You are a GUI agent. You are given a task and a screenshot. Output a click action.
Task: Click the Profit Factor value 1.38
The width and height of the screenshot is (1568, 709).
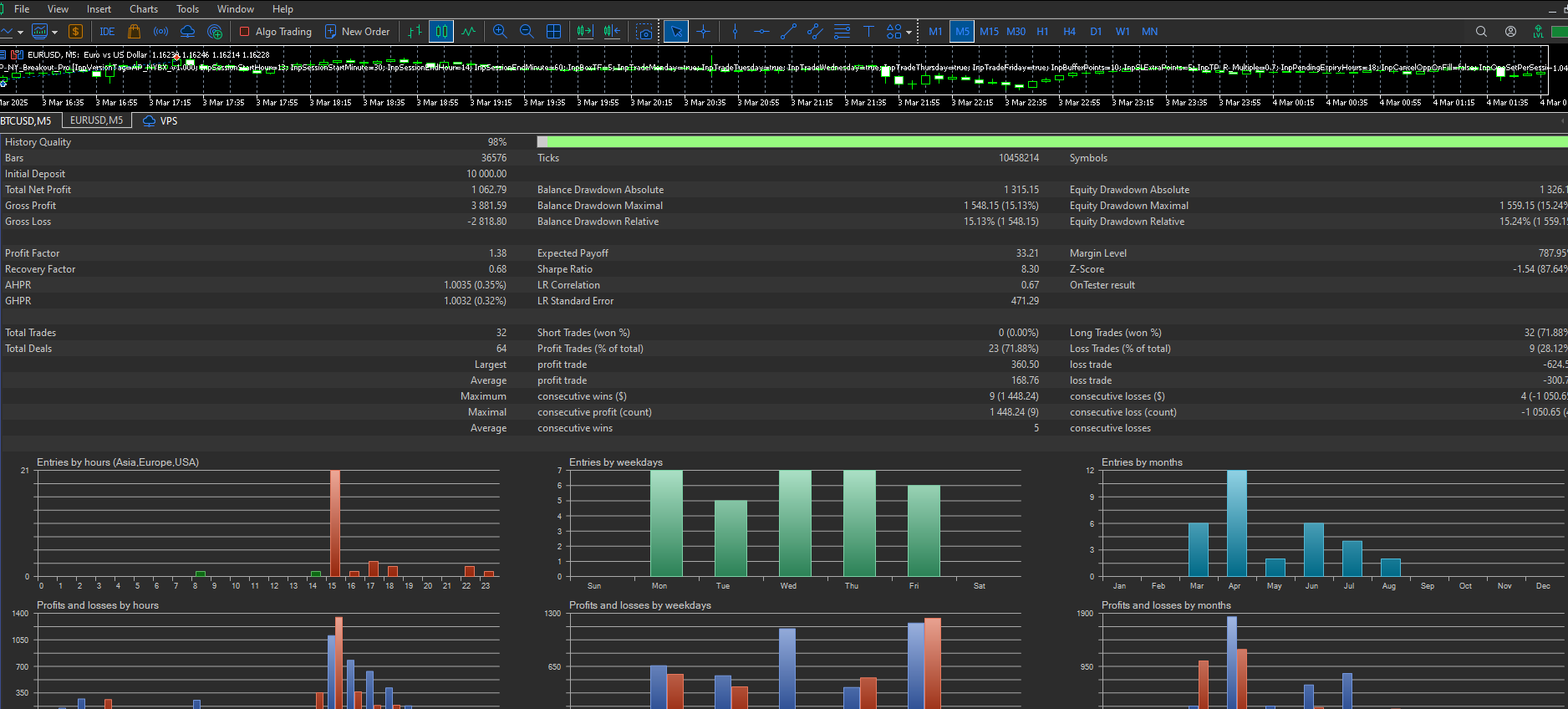(x=497, y=253)
